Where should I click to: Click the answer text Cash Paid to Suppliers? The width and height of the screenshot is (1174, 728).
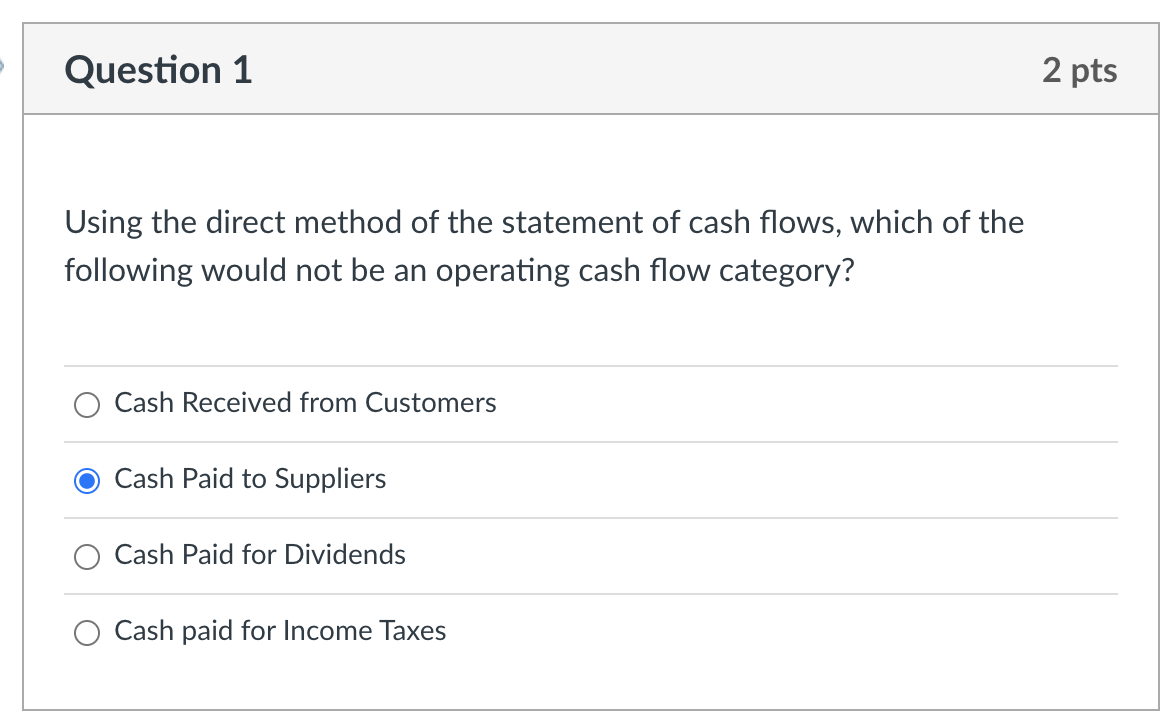point(250,480)
